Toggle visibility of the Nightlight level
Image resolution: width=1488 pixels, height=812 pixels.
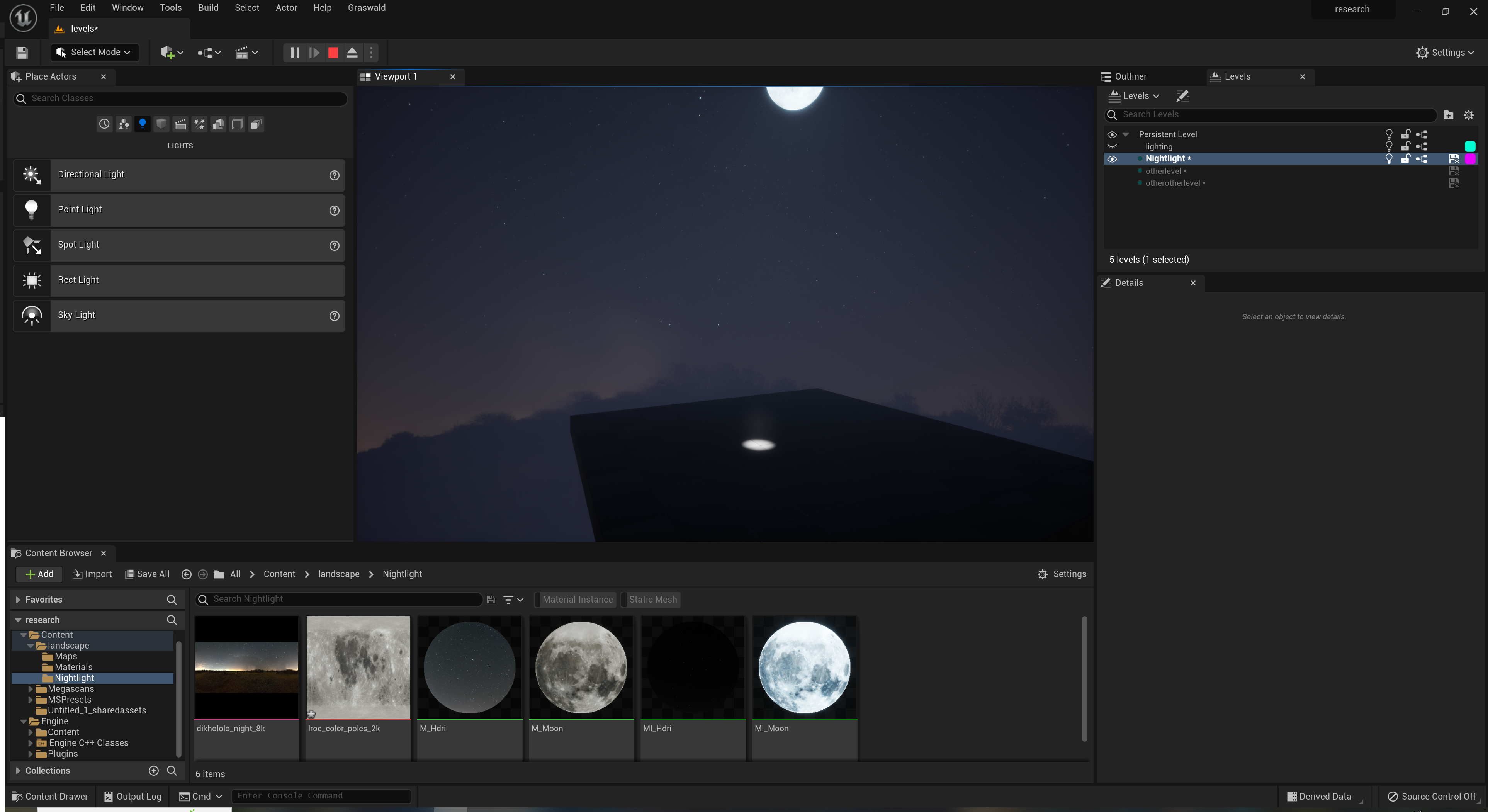pyautogui.click(x=1112, y=159)
